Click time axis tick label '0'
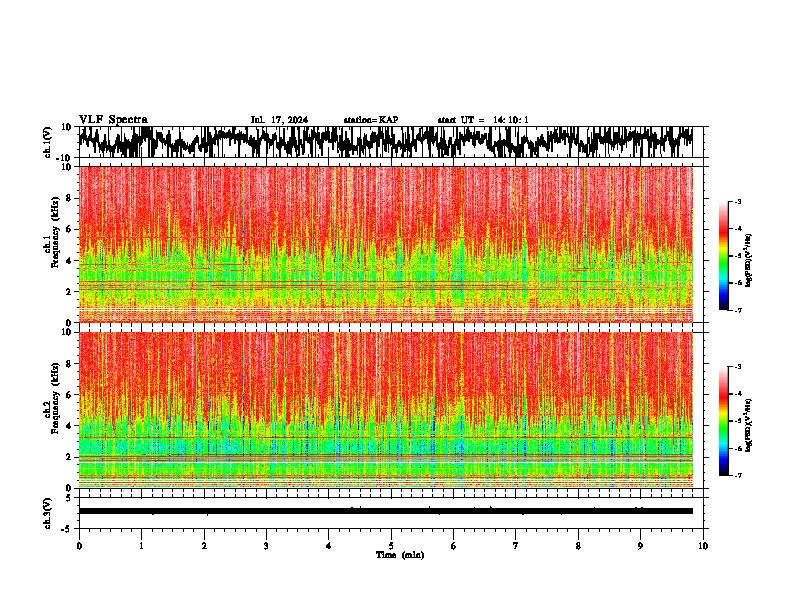Image resolution: width=792 pixels, height=612 pixels. 79,546
